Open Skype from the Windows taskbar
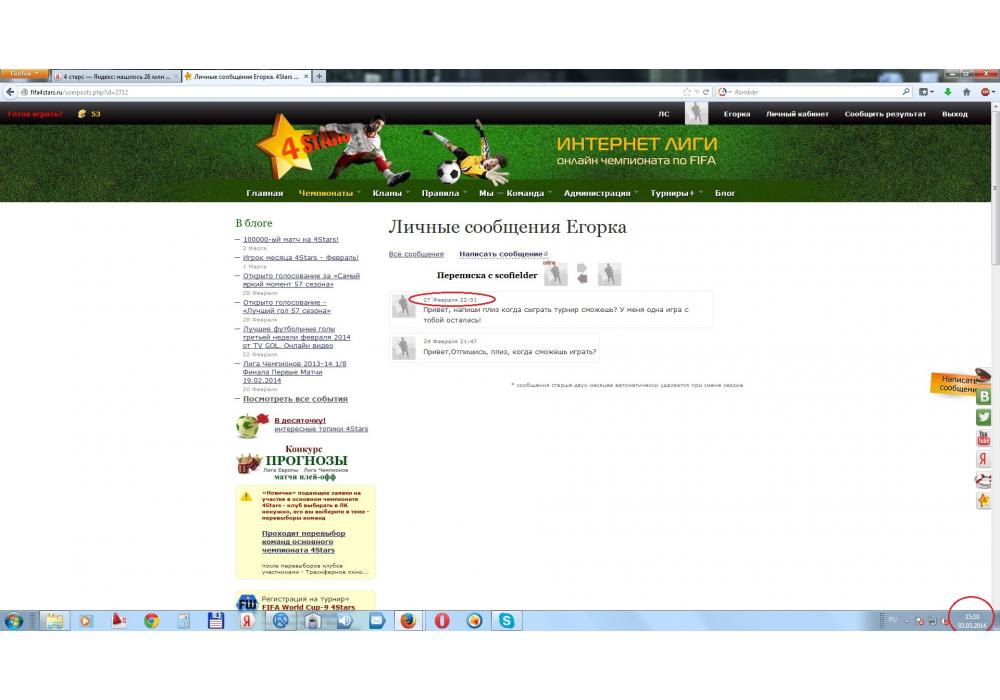Viewport: 1000px width, 700px height. (x=507, y=621)
